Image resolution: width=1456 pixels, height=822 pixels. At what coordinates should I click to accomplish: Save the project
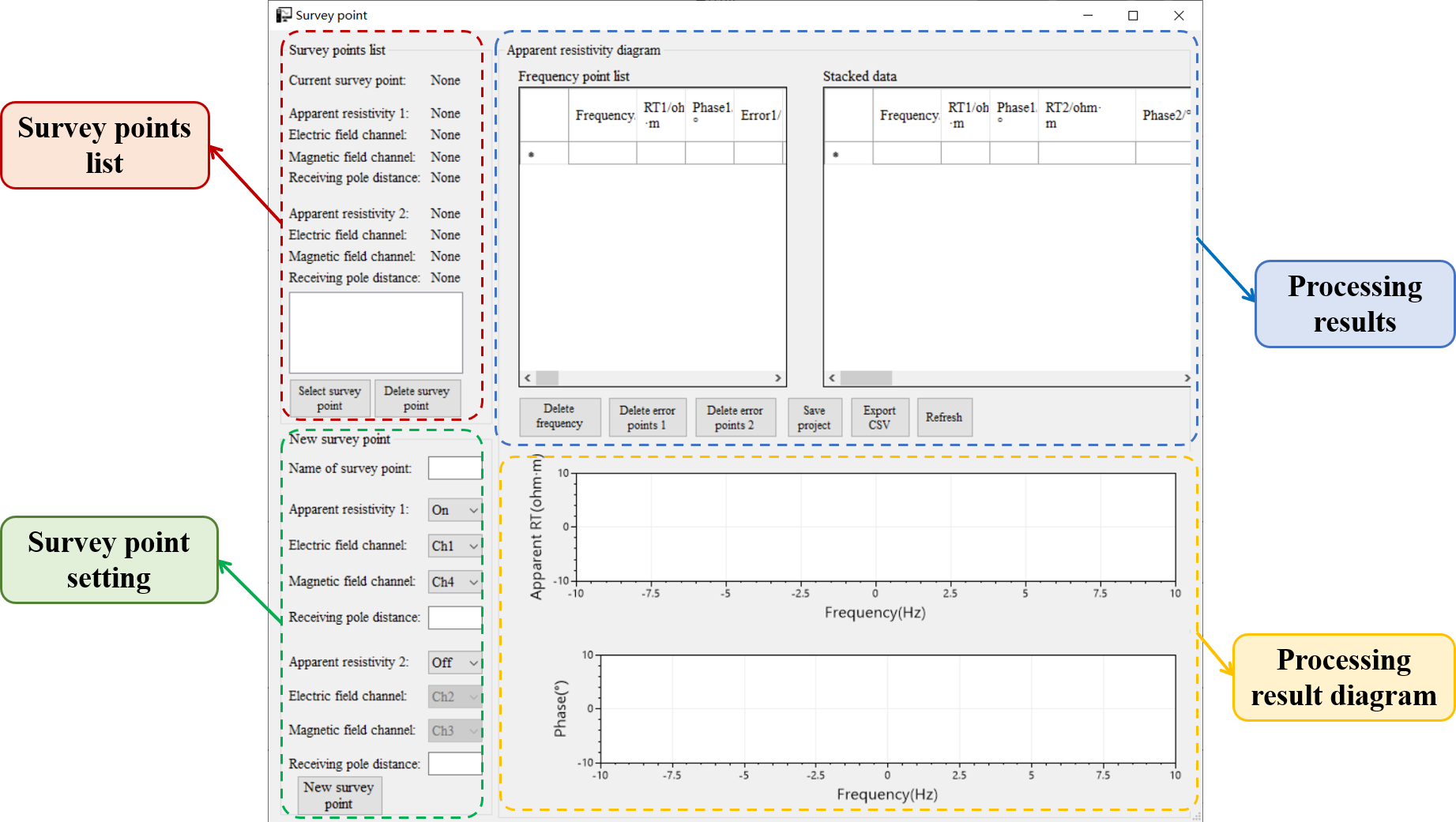click(814, 418)
